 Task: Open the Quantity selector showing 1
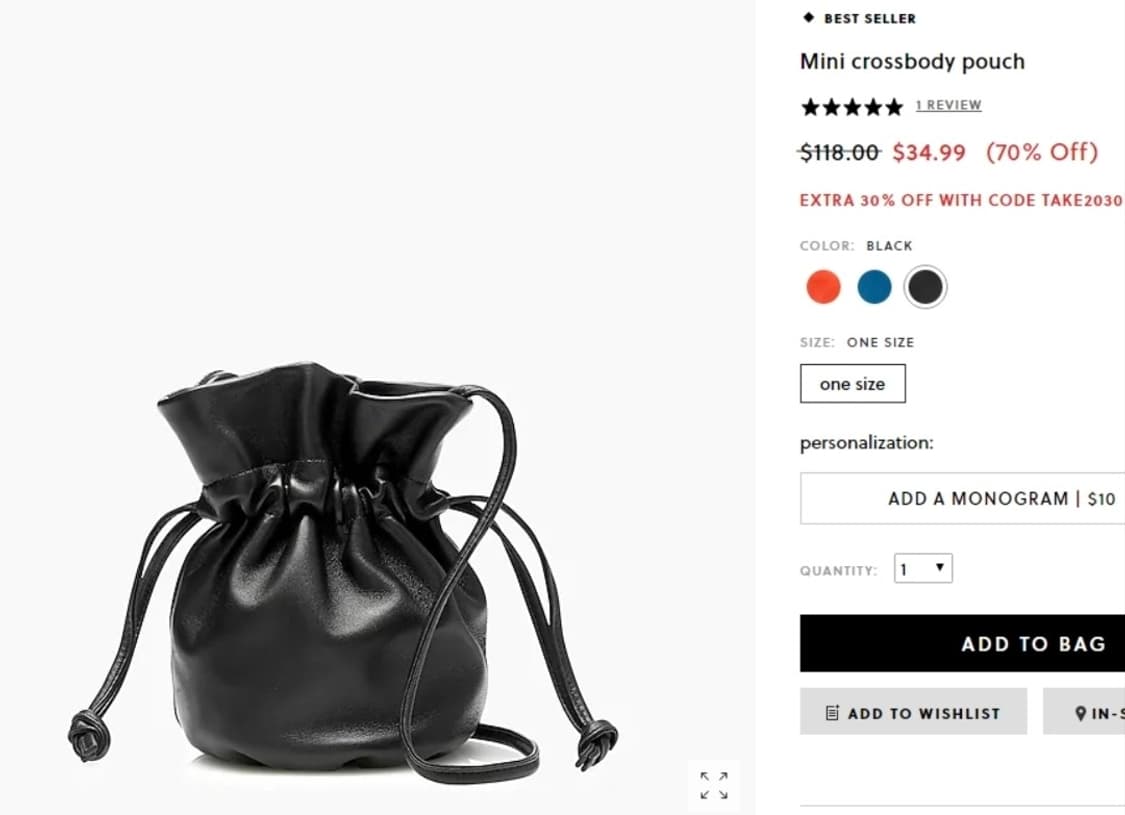(923, 568)
